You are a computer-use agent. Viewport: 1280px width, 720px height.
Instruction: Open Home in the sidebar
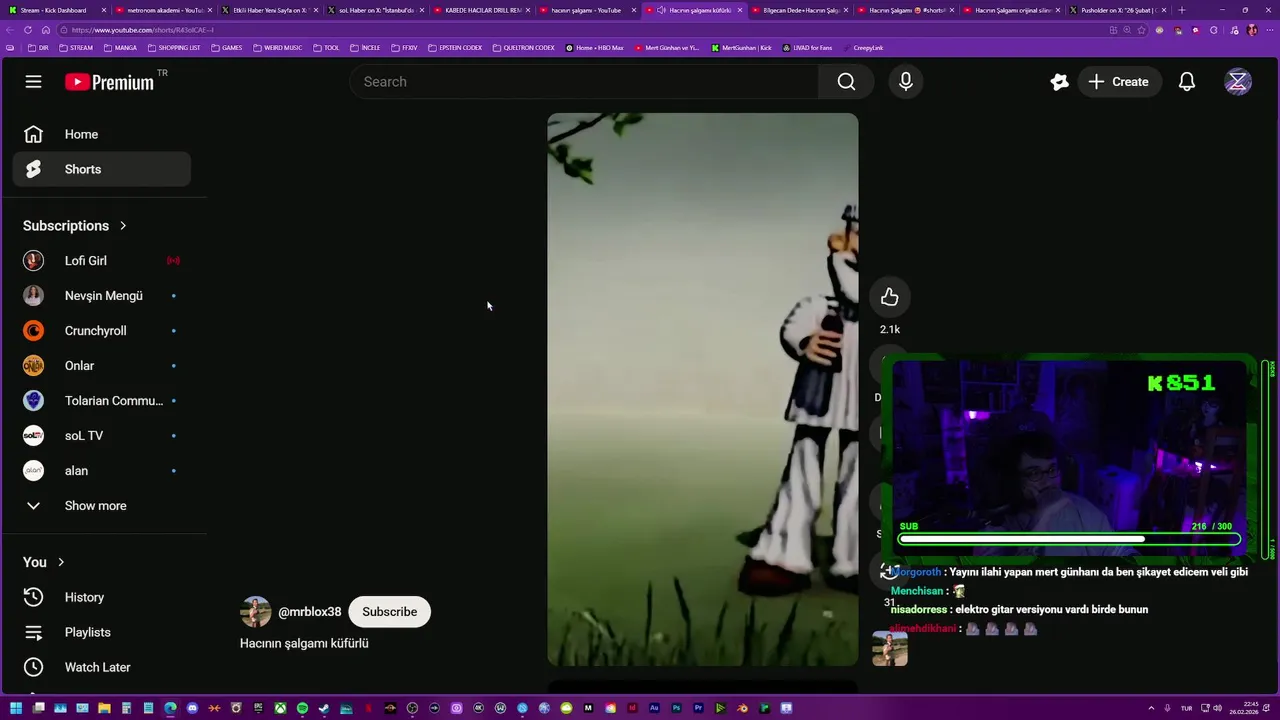pyautogui.click(x=101, y=134)
